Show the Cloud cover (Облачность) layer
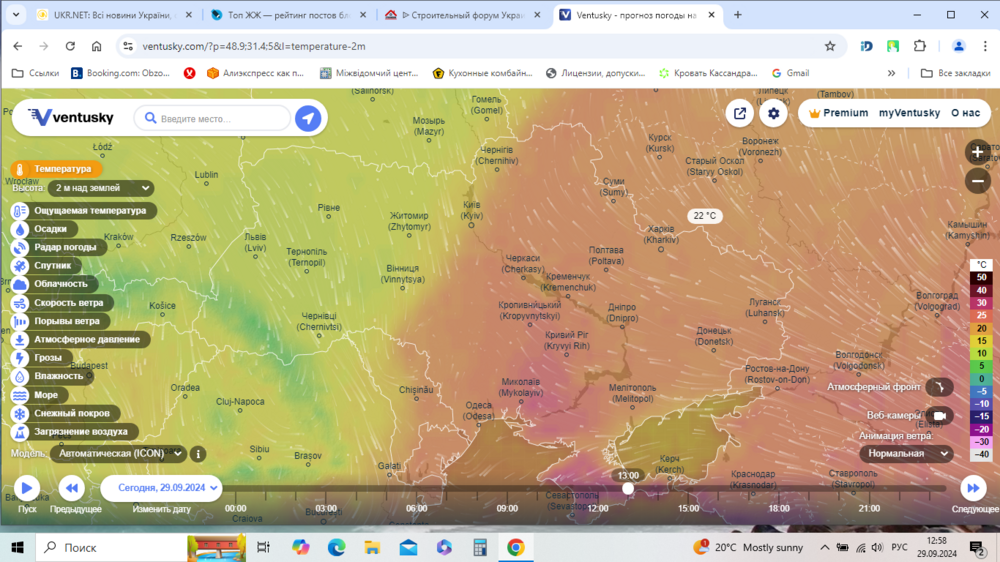Screen dimensions: 1000x562 coord(54,284)
